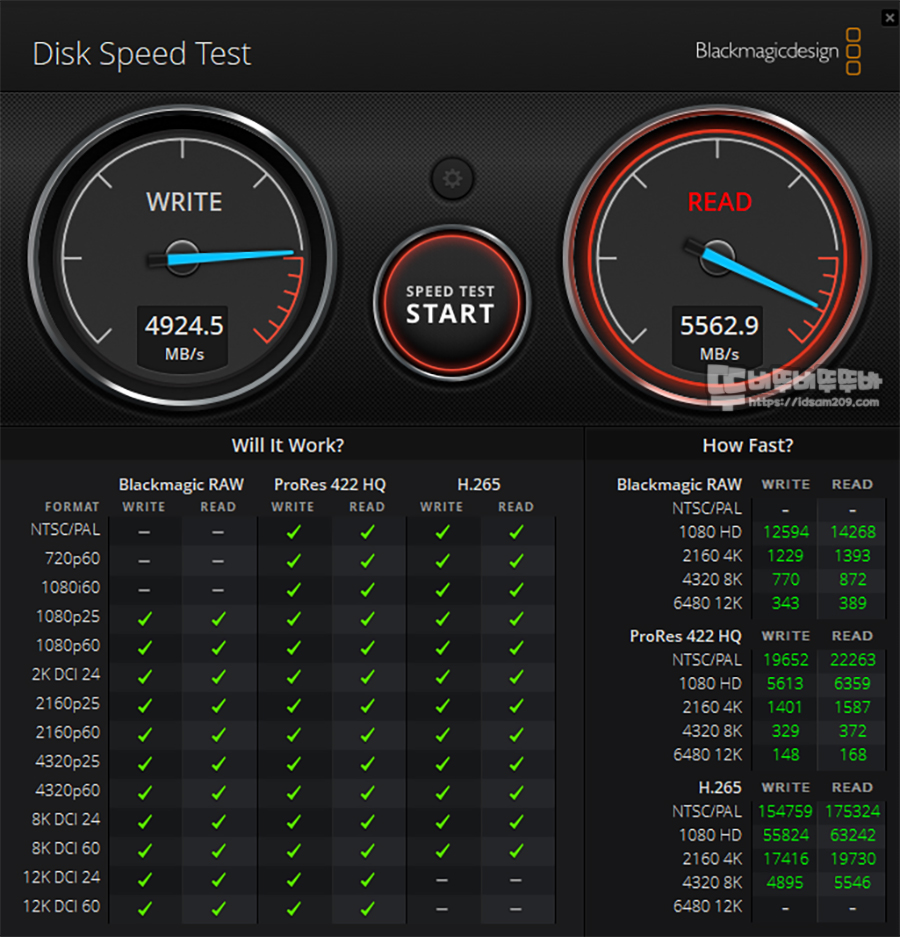This screenshot has width=900, height=937.
Task: Click the red READ gauge label
Action: click(720, 202)
